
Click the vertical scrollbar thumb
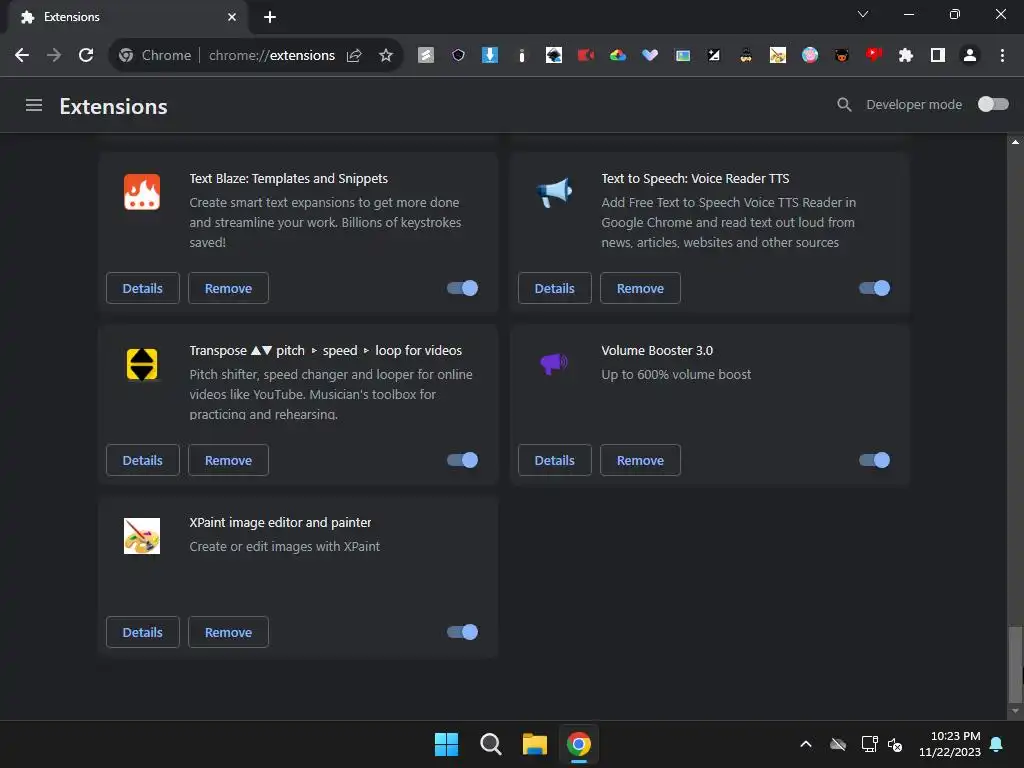[1015, 663]
